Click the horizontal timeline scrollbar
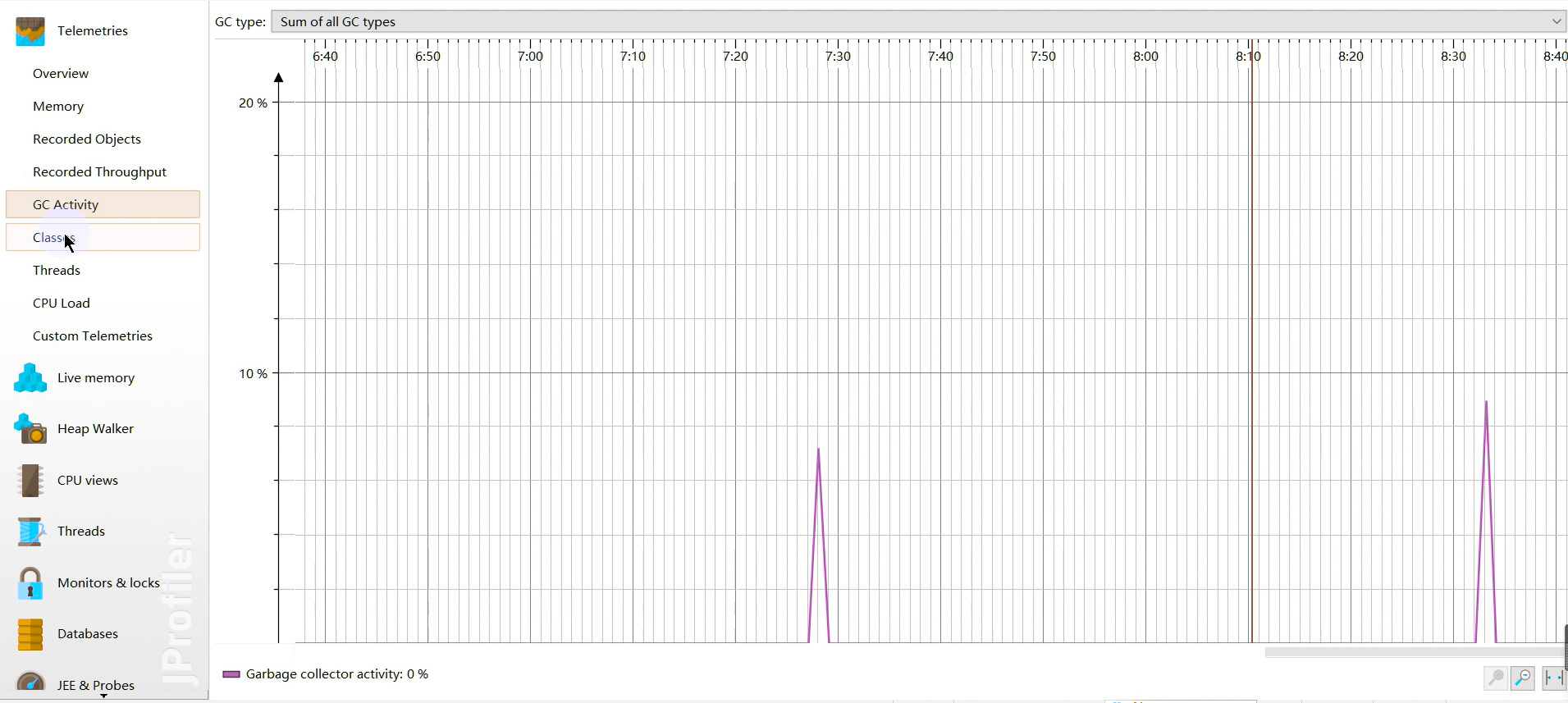 pos(1413,653)
